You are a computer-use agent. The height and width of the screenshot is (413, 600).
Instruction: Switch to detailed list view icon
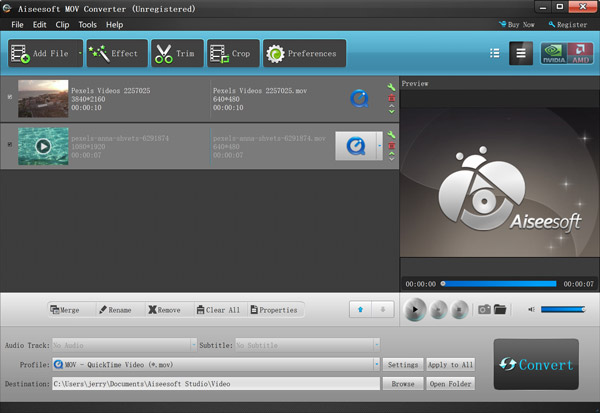click(495, 53)
